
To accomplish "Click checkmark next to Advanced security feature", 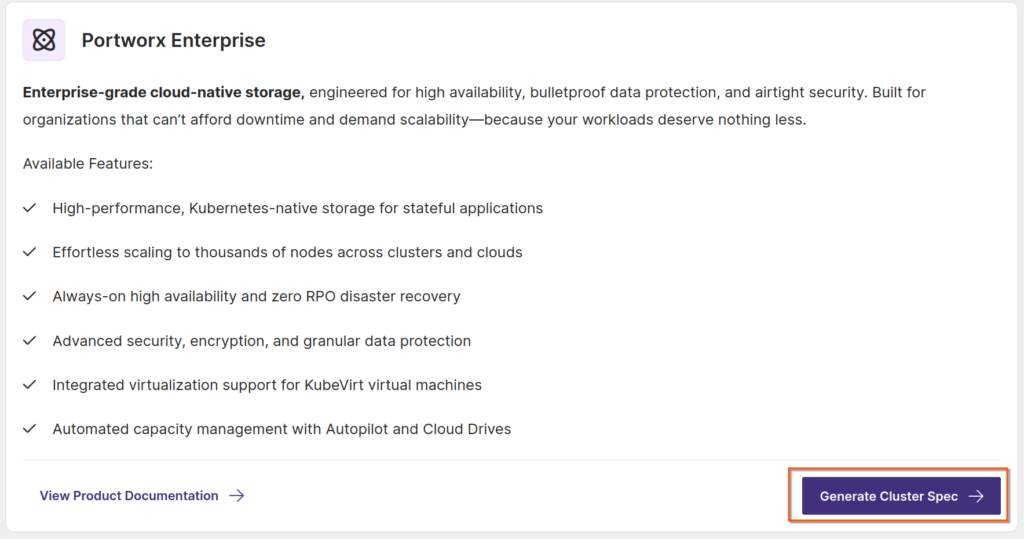I will tap(30, 340).
